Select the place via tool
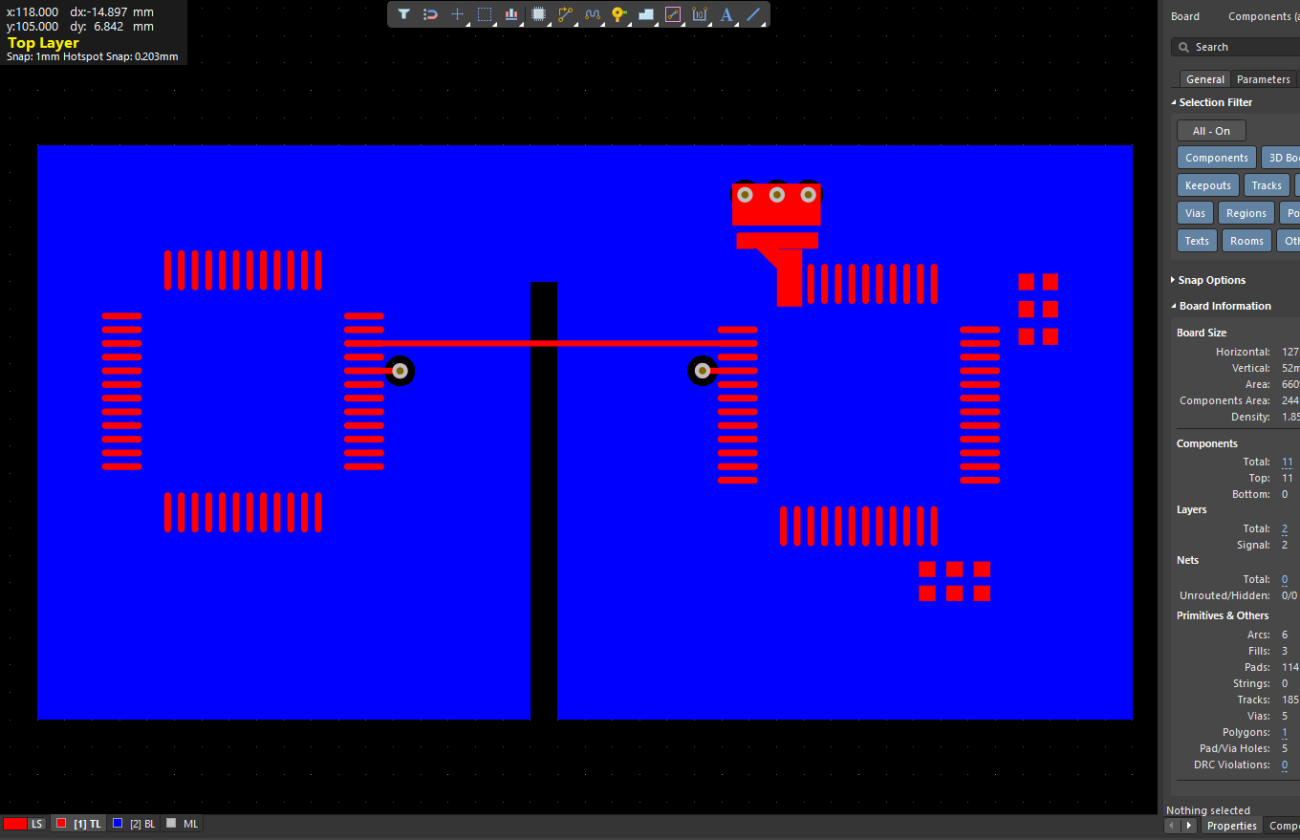This screenshot has height=840, width=1300. [618, 14]
